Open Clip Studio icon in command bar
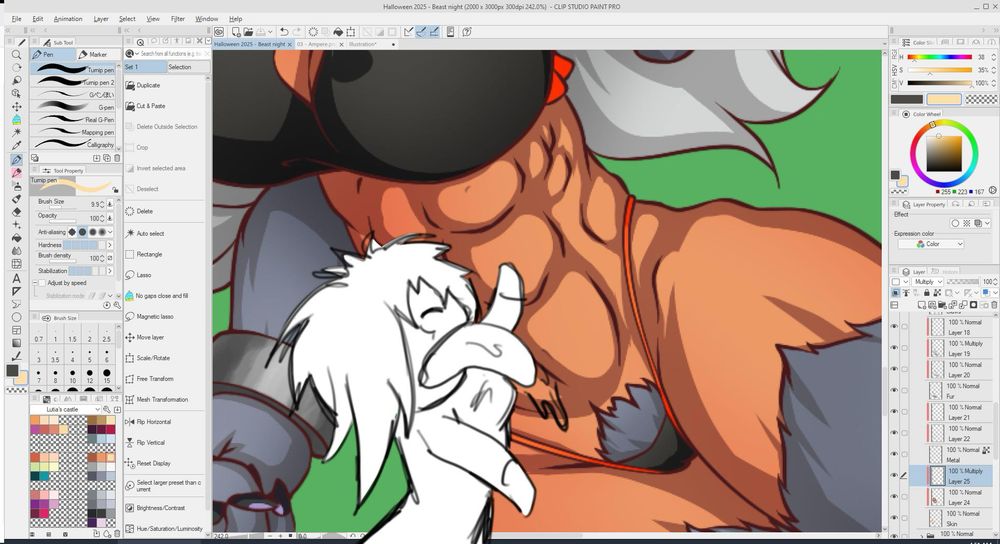The image size is (1000, 544). pos(219,32)
